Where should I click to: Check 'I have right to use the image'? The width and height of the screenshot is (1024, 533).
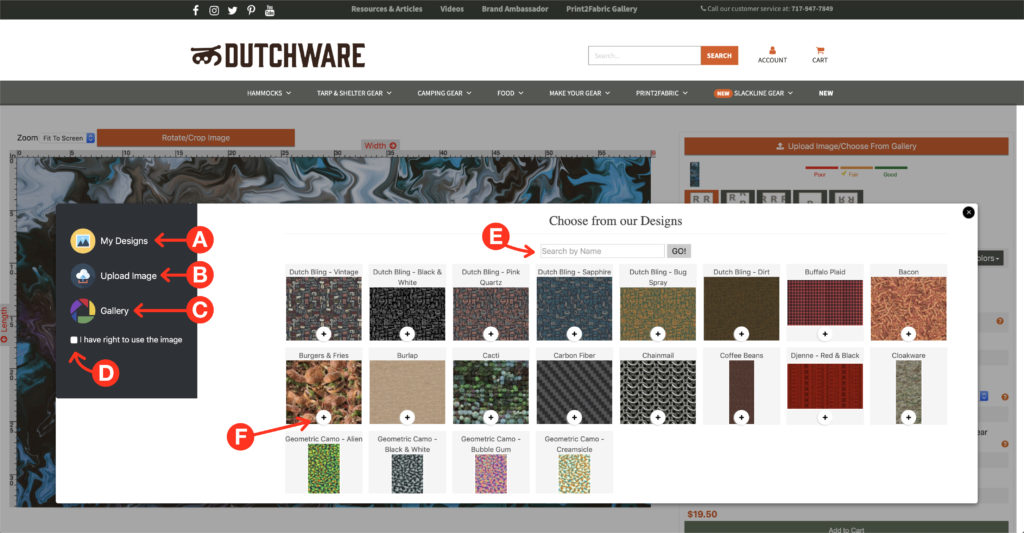tap(74, 340)
